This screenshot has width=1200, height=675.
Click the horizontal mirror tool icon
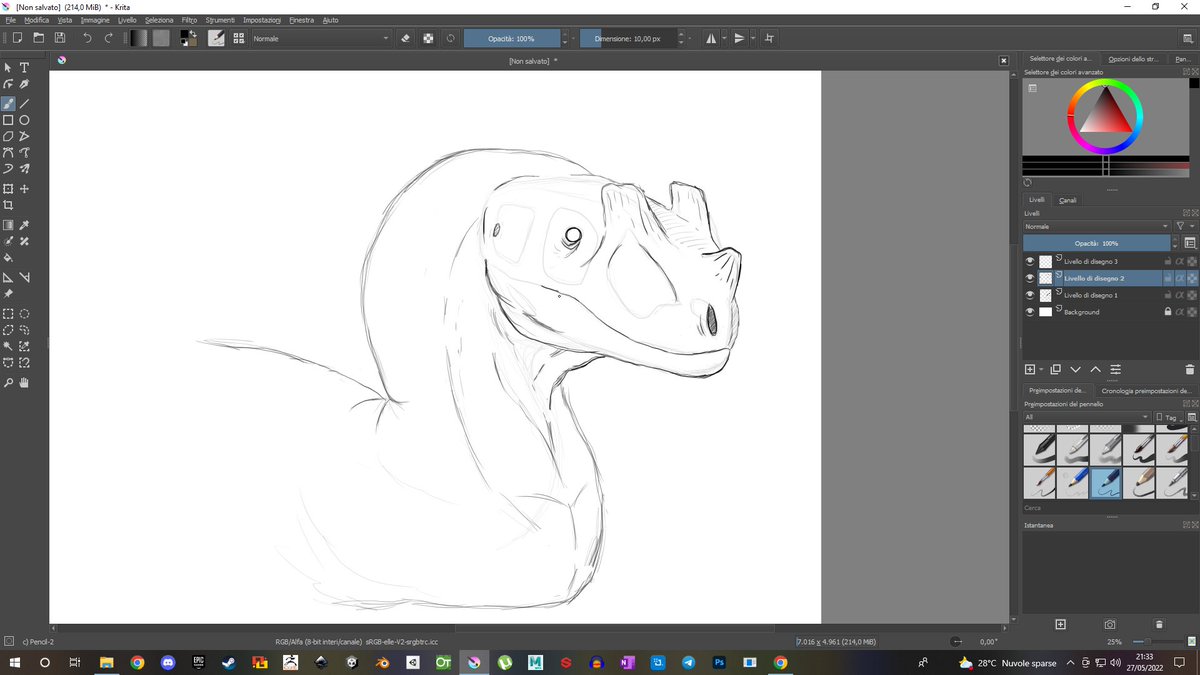711,38
